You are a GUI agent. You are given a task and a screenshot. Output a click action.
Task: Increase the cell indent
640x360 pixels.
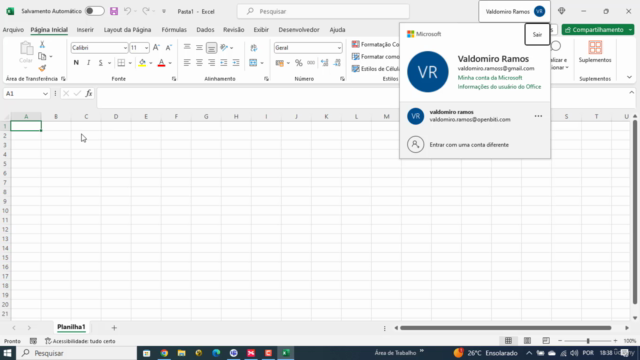[x=236, y=63]
